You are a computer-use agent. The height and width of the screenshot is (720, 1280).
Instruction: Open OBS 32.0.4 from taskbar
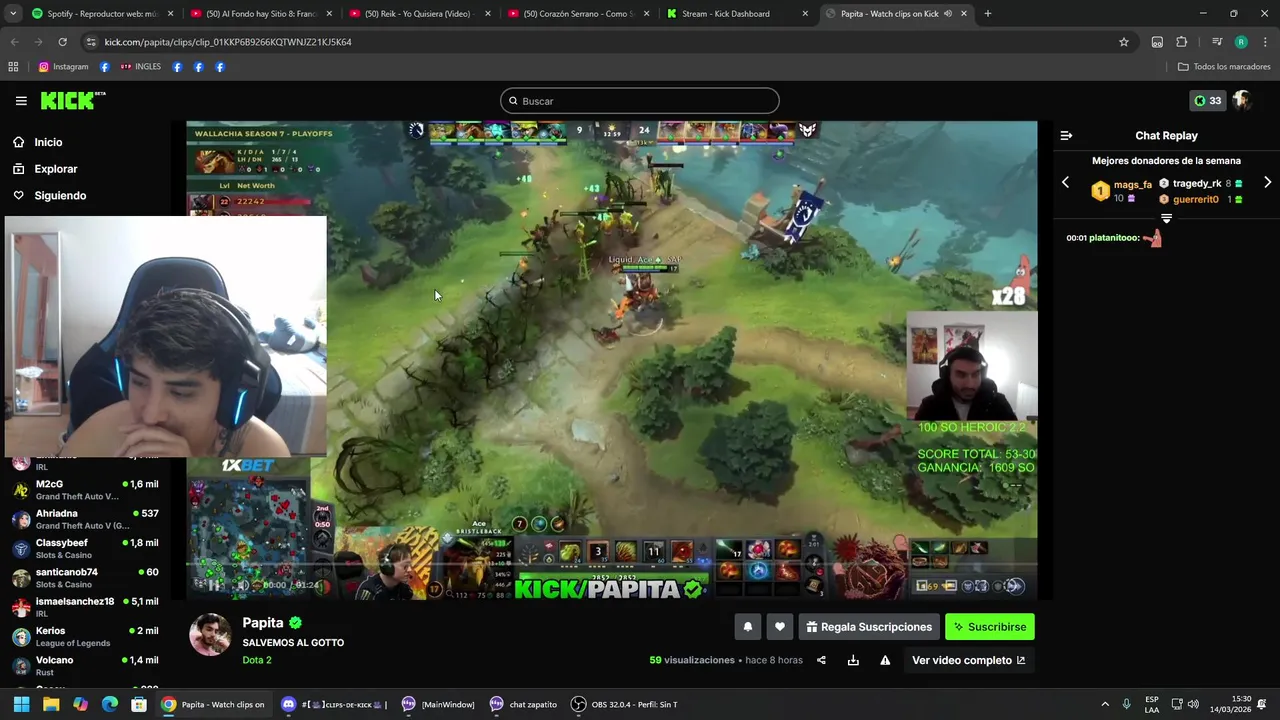pos(625,704)
